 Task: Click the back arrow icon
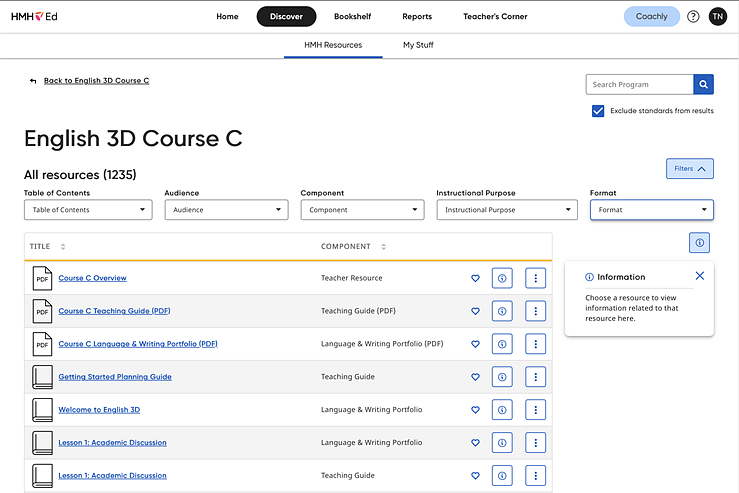[33, 81]
